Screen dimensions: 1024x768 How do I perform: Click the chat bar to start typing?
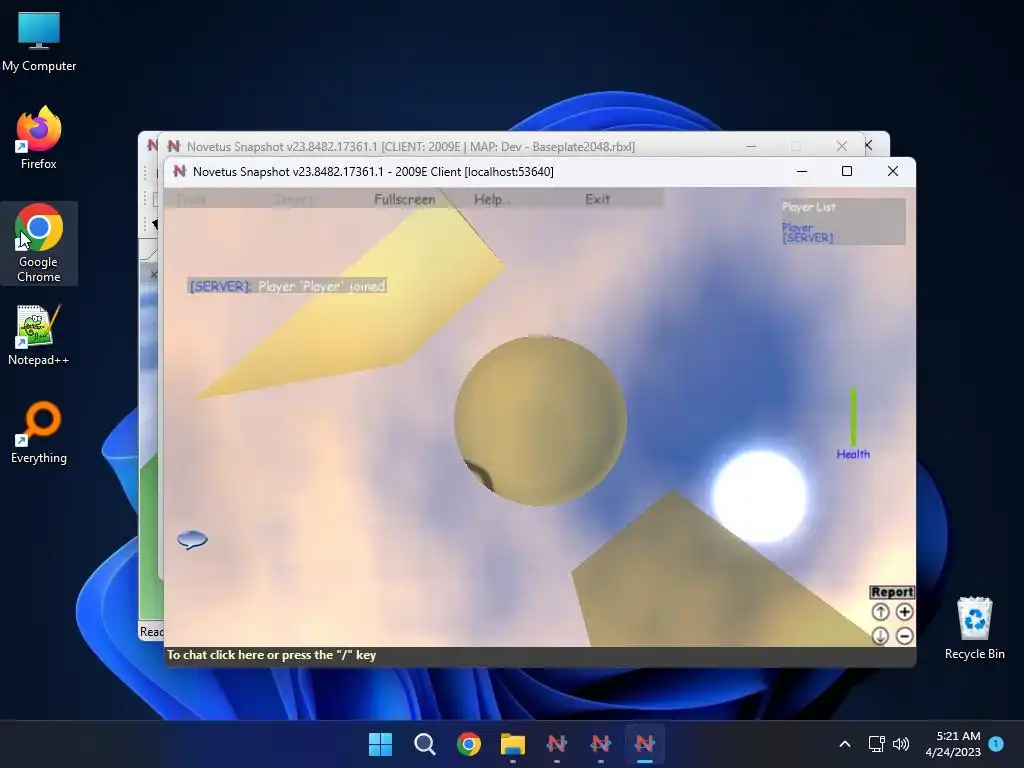(539, 655)
